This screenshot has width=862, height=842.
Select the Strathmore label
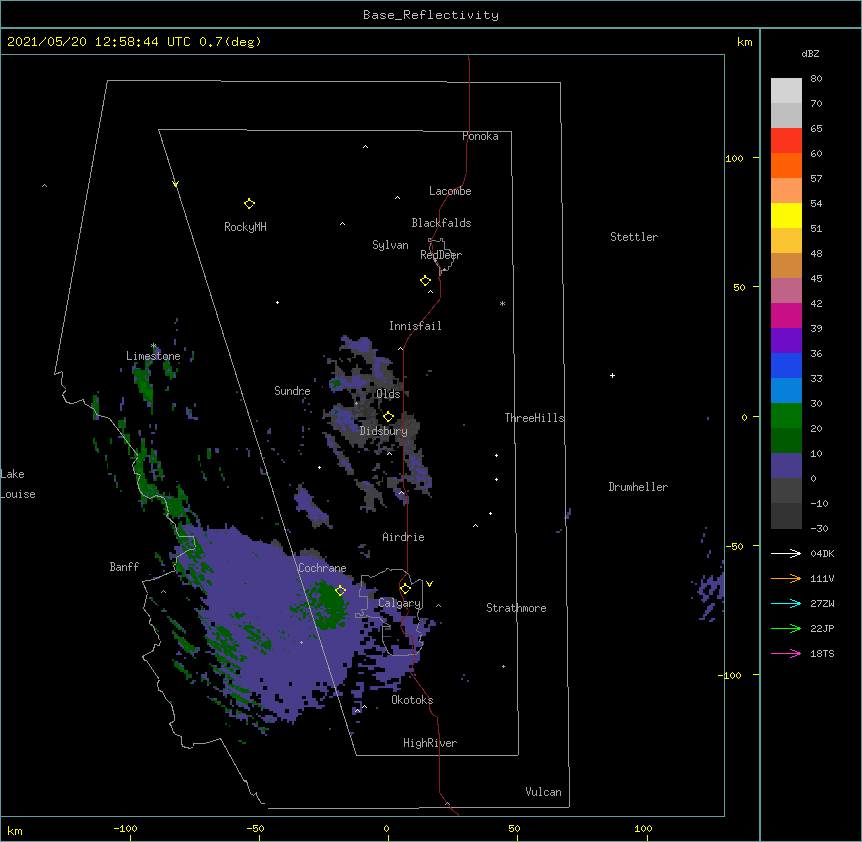516,608
